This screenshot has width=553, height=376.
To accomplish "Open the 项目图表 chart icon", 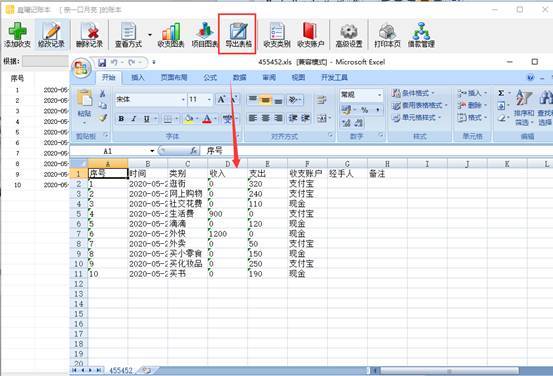I will 205,31.
